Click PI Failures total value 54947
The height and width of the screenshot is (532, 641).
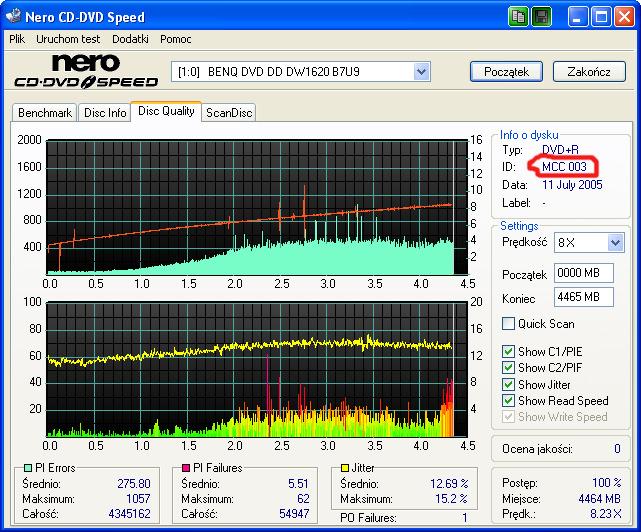click(x=294, y=514)
